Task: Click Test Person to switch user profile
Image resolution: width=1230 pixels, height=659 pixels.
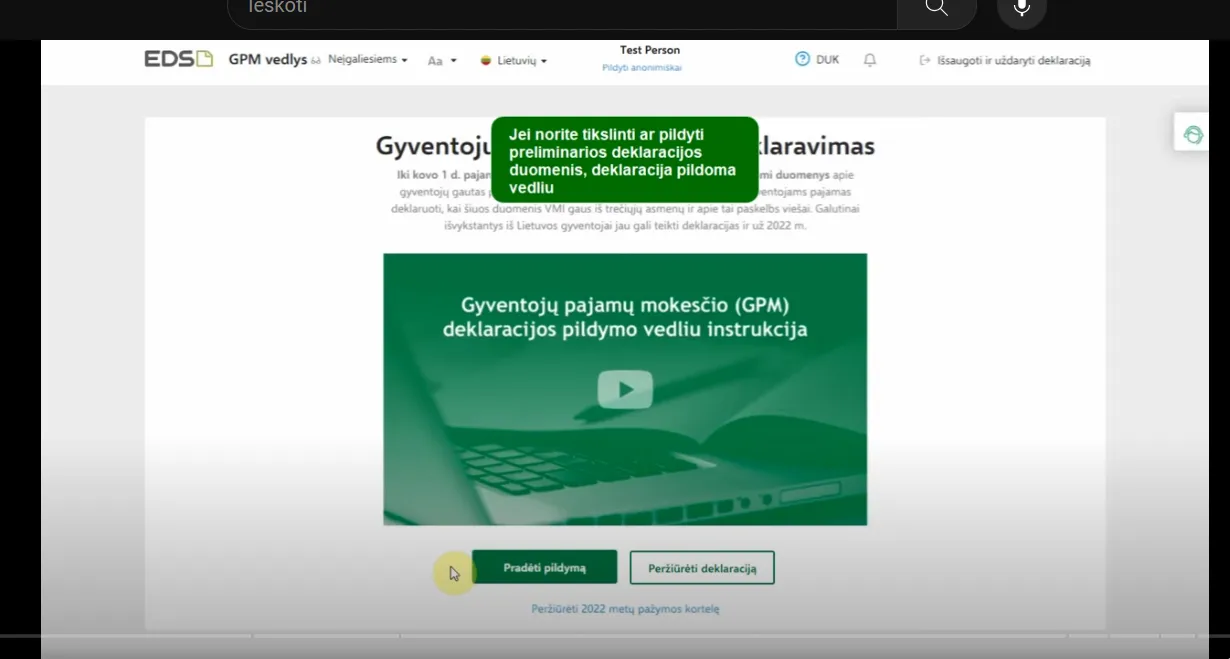Action: (x=648, y=50)
